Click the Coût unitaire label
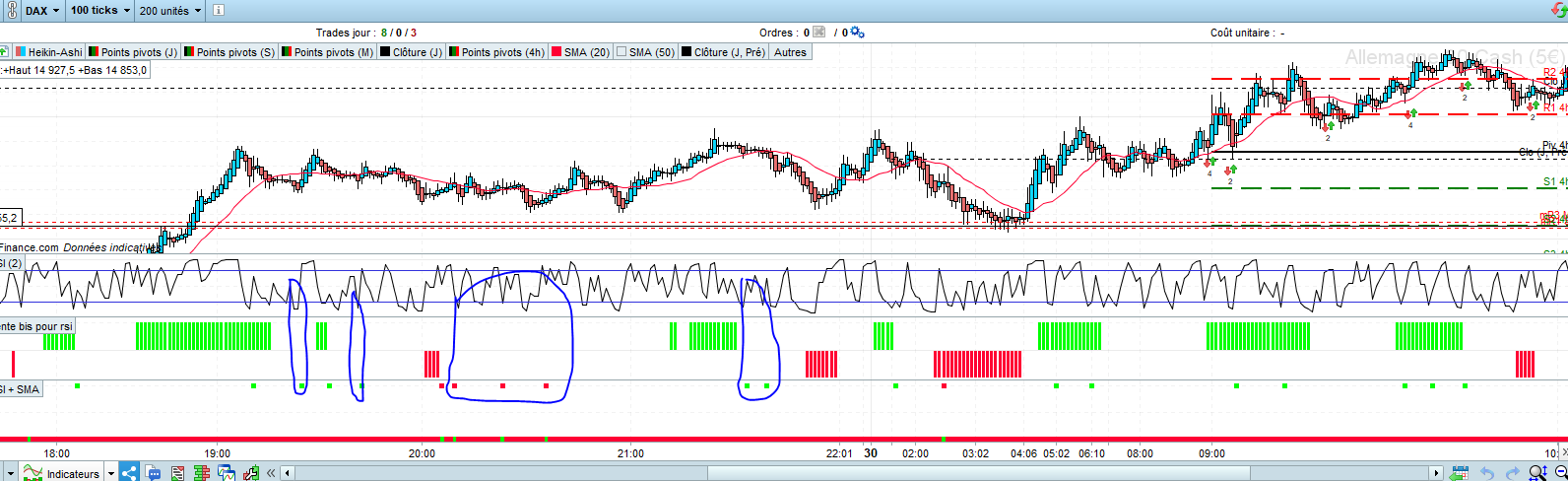1568x481 pixels. coord(1247,33)
